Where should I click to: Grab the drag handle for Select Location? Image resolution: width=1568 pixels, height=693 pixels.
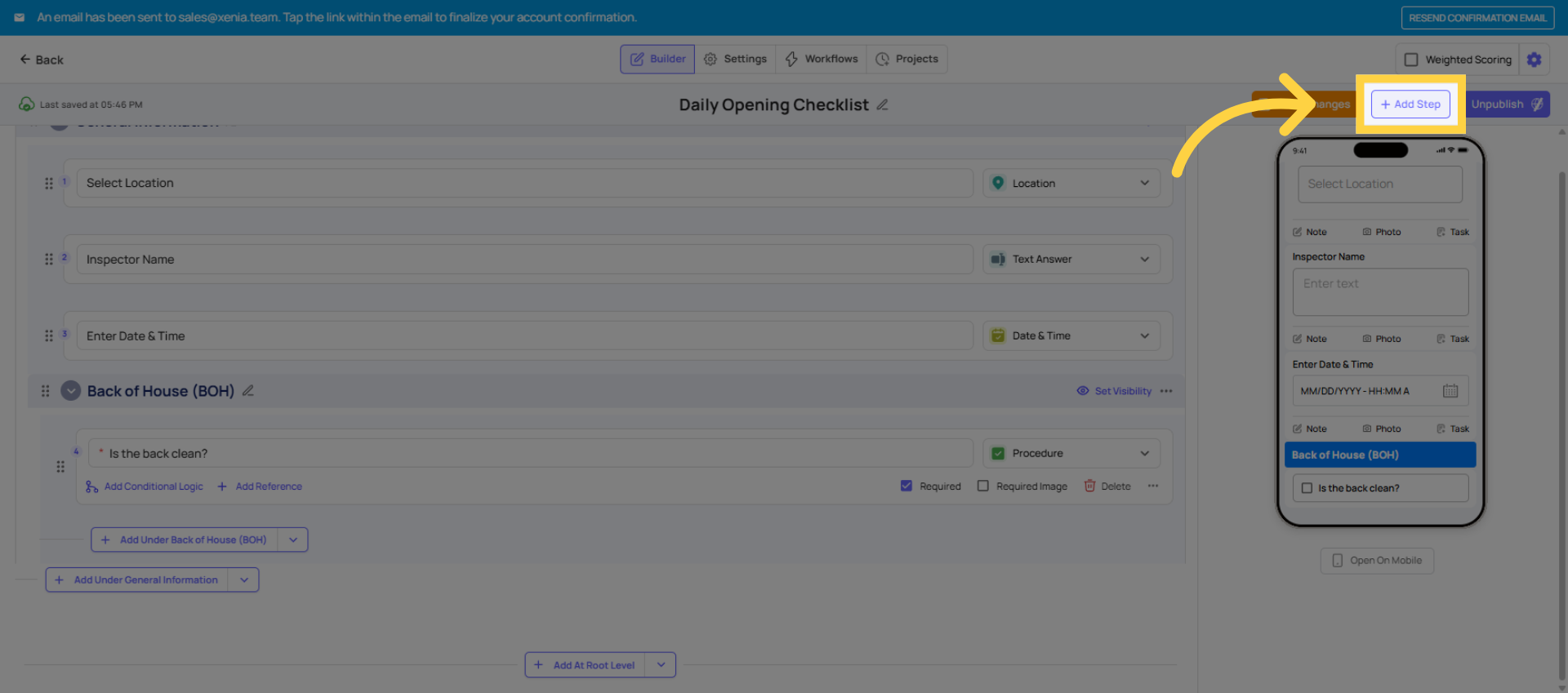point(49,183)
